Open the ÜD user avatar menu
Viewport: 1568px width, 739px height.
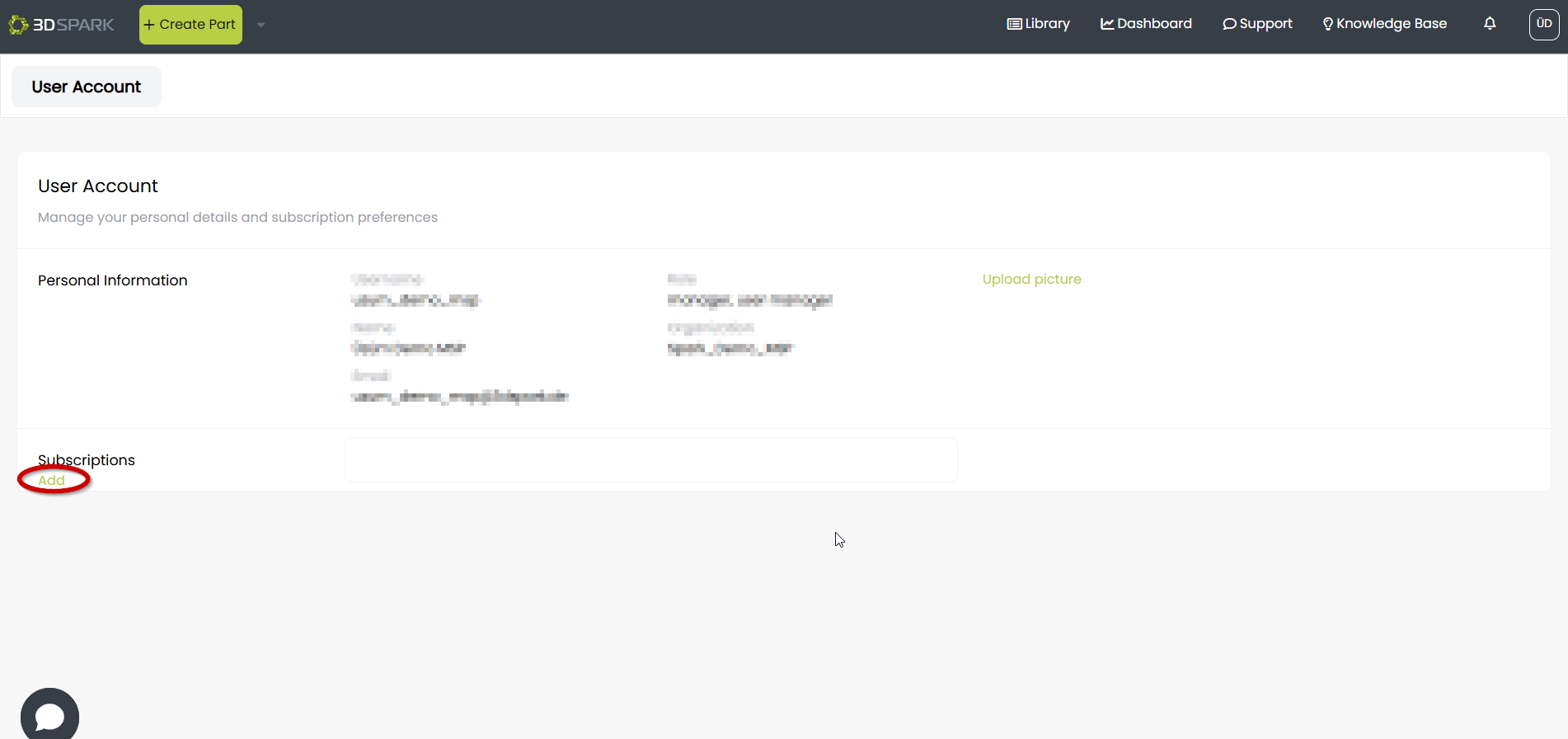(1544, 24)
